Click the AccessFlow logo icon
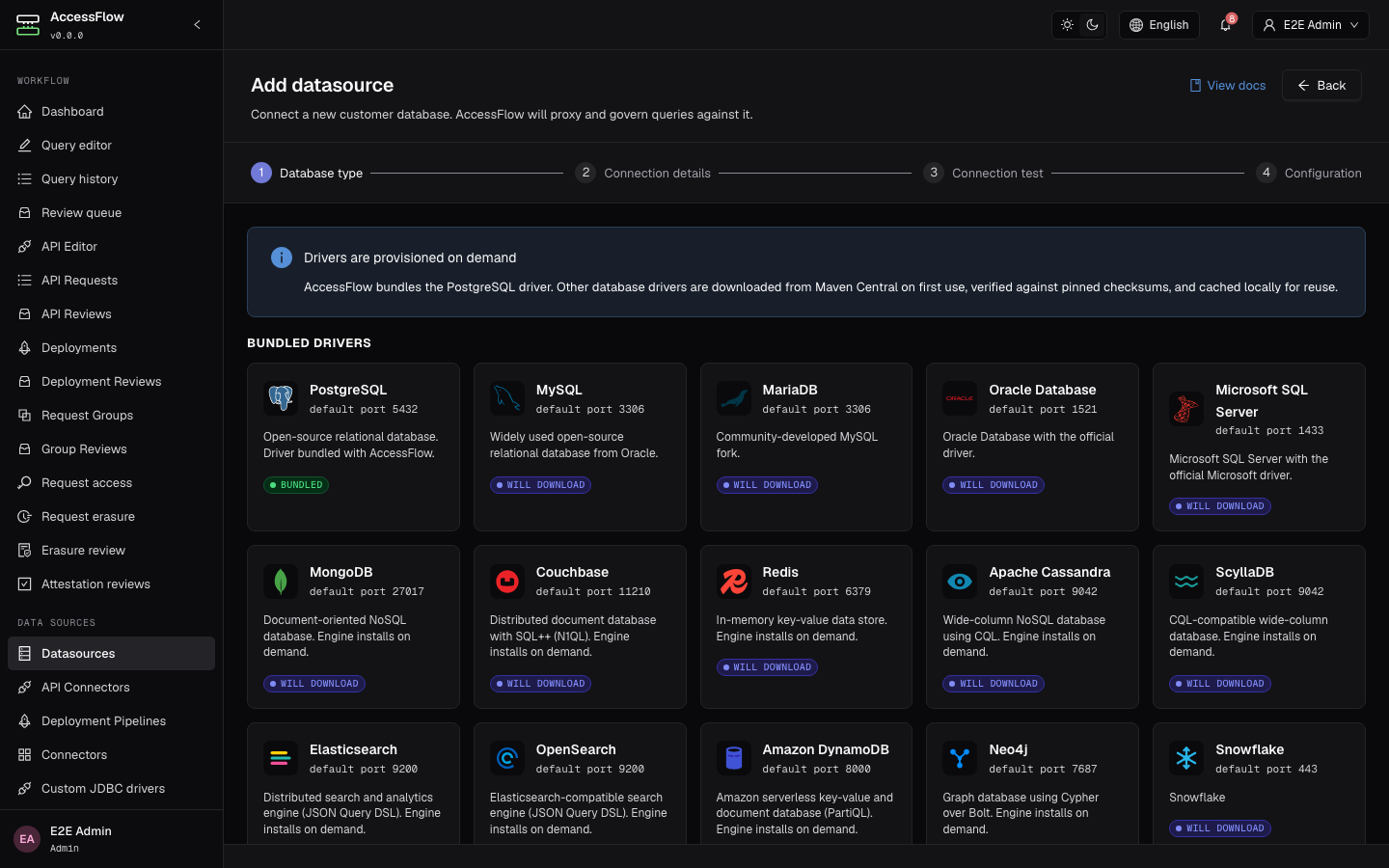This screenshot has width=1389, height=868. coord(28,25)
